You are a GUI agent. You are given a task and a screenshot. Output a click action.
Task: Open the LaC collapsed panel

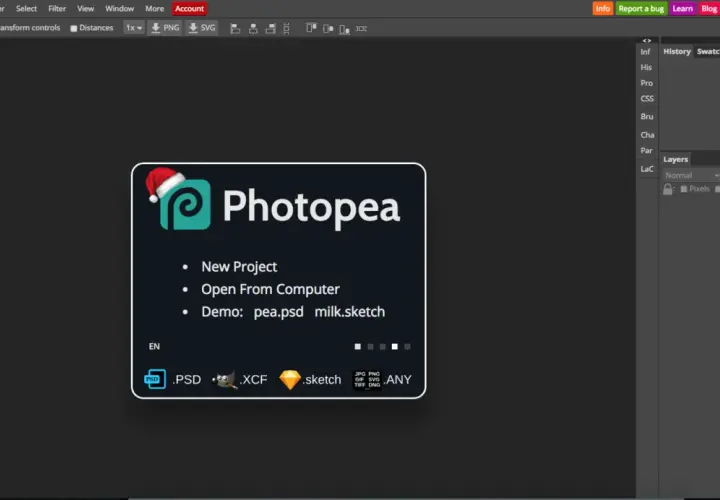click(x=647, y=169)
